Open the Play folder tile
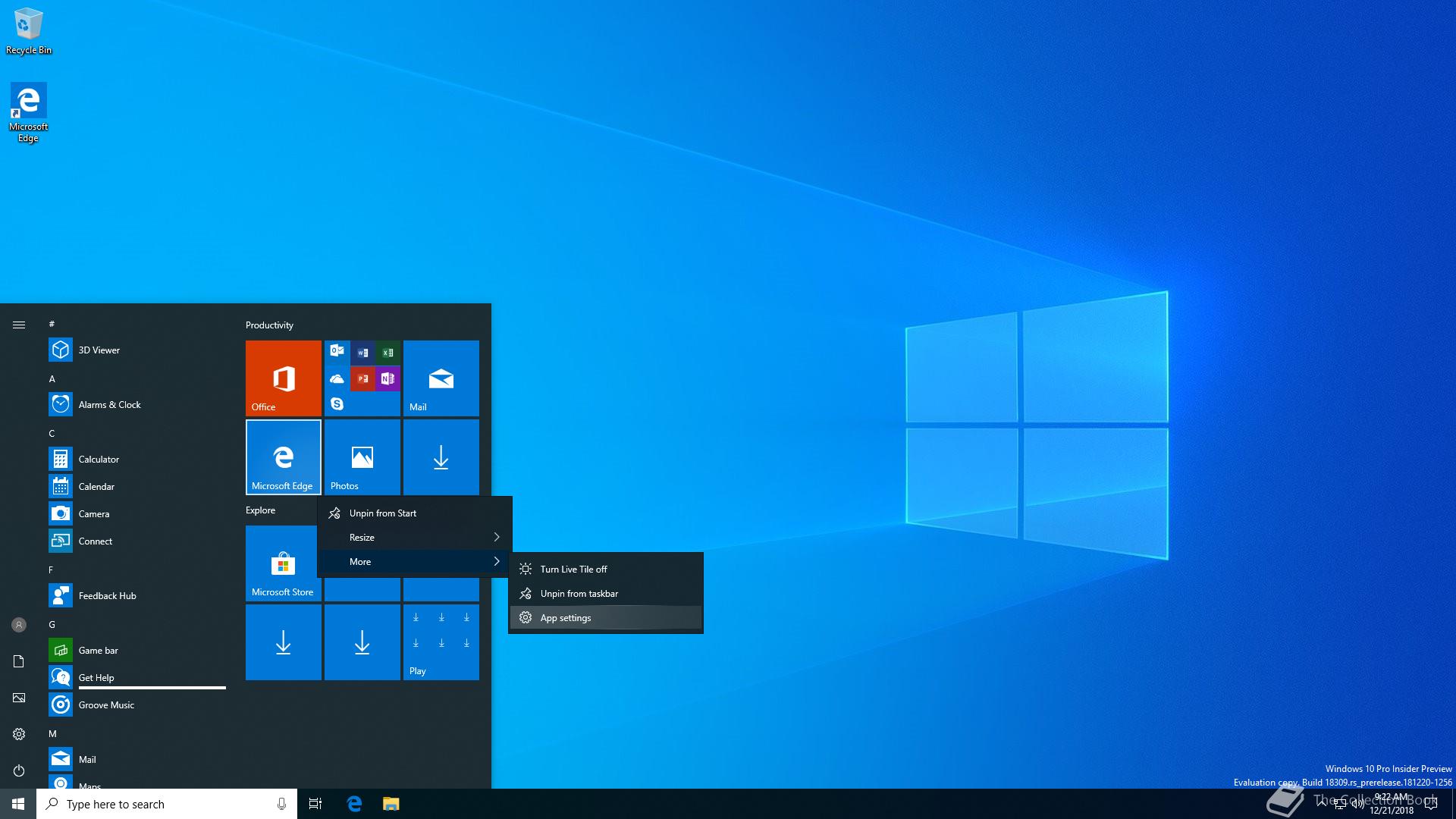 (x=441, y=642)
